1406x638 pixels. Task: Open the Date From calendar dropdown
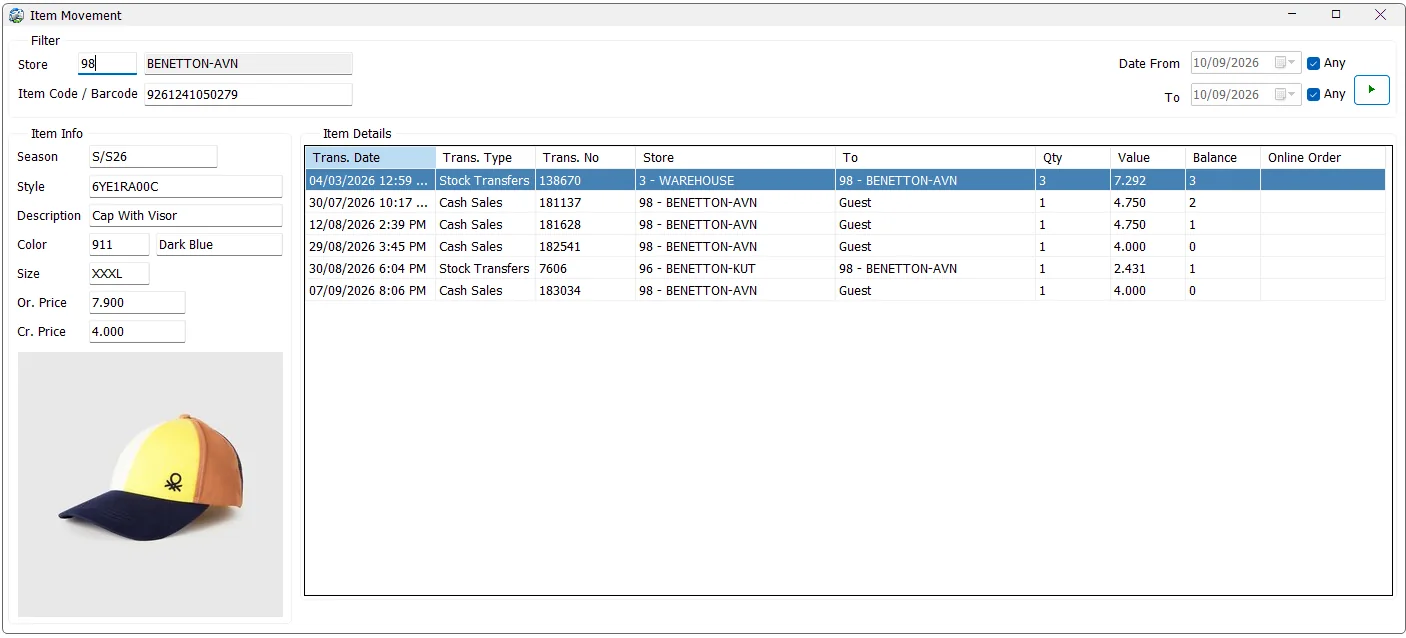(x=1285, y=63)
